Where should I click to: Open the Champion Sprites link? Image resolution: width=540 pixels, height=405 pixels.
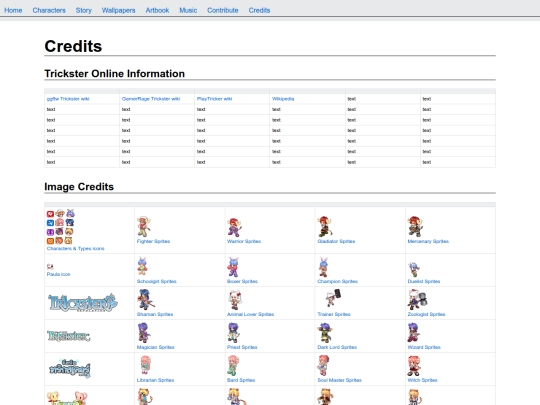click(338, 281)
